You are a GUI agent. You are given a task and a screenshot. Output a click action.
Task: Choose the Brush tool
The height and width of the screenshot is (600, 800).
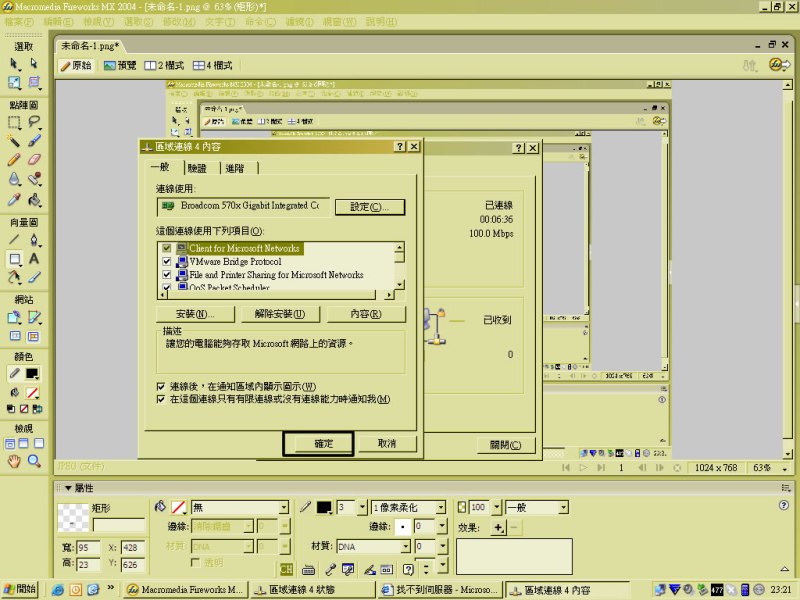coord(34,141)
